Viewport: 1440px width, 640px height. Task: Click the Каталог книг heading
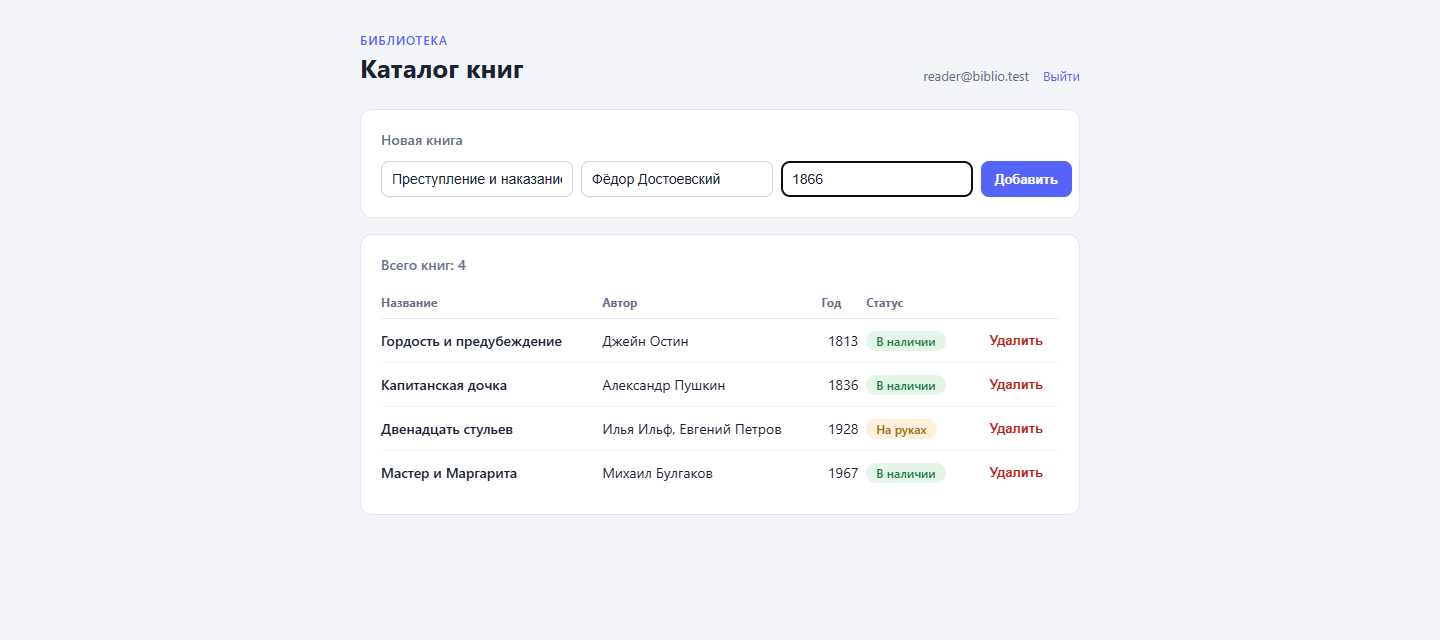coord(442,70)
